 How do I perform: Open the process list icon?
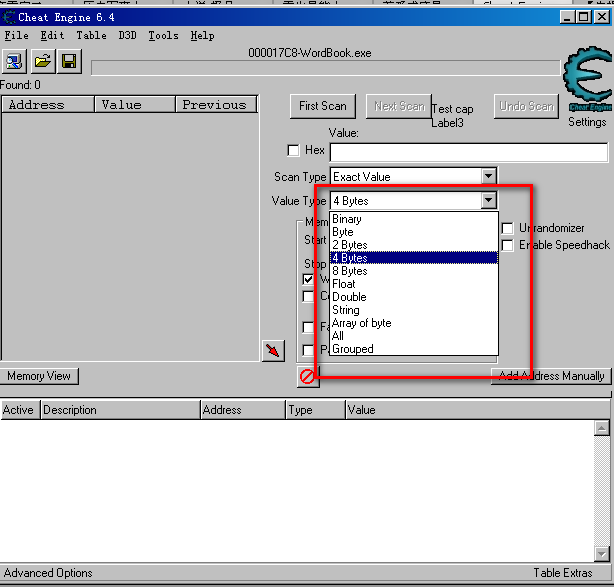tap(14, 61)
